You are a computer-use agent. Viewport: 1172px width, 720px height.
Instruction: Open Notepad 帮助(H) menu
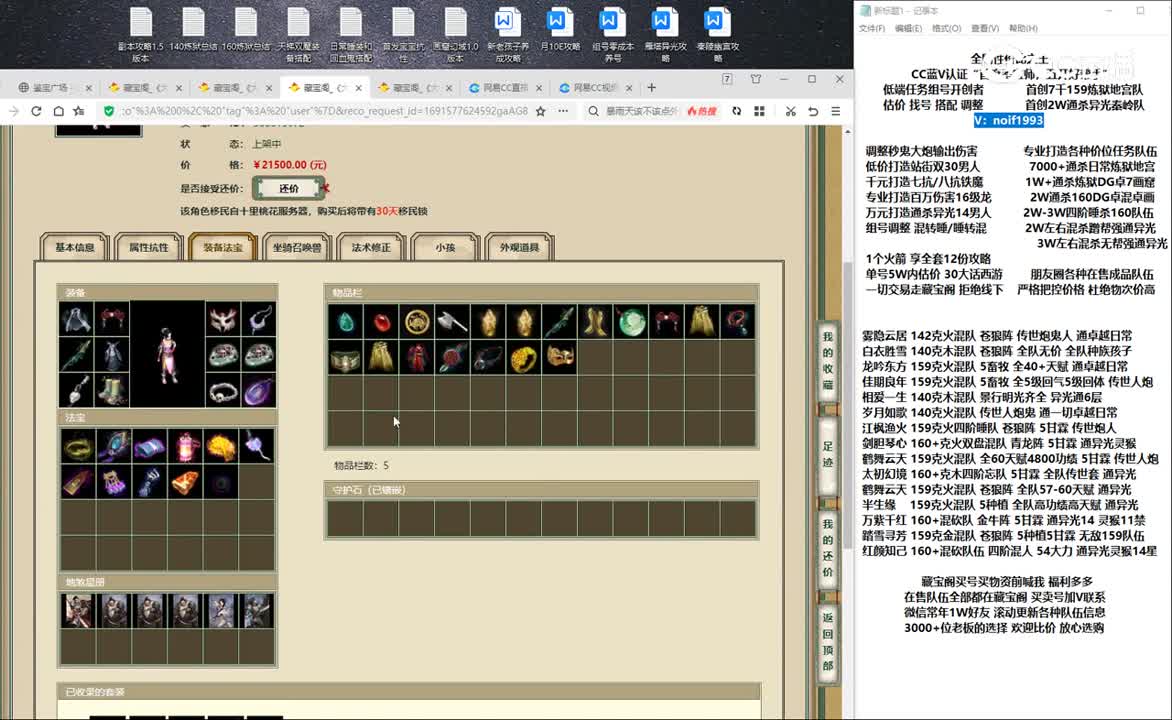pos(1023,28)
